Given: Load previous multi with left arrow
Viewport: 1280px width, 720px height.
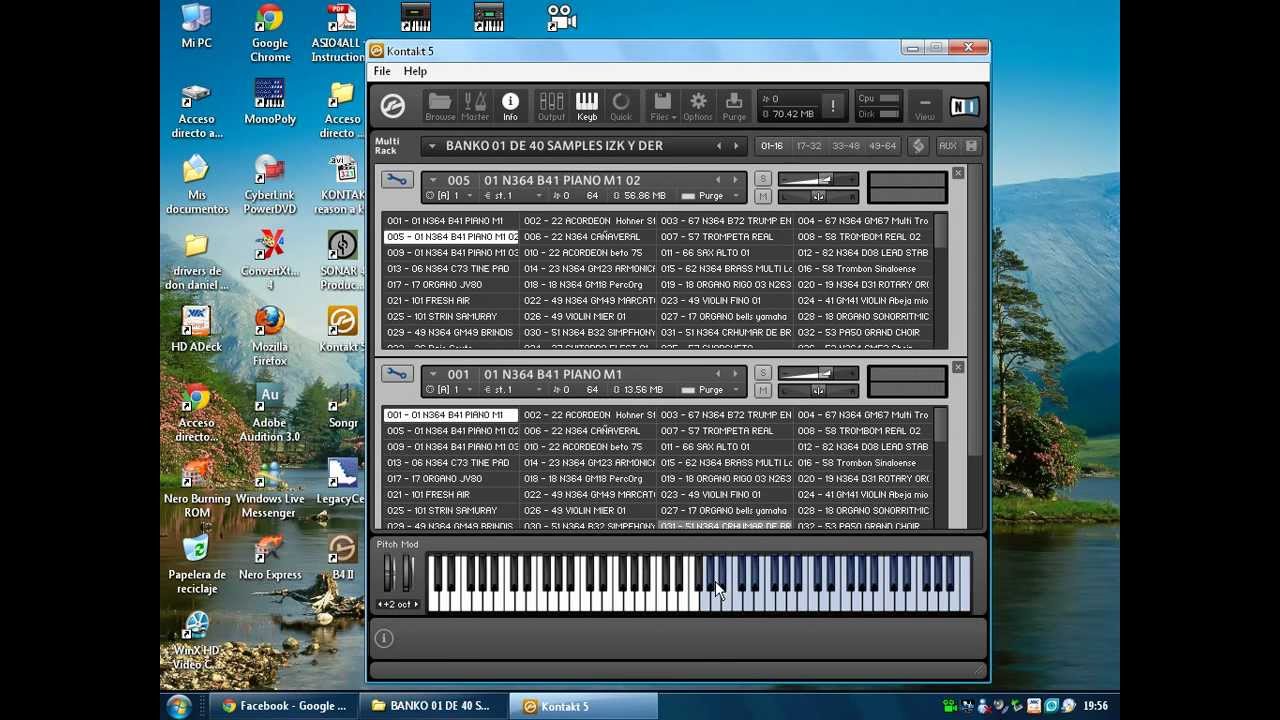Looking at the screenshot, I should (718, 146).
